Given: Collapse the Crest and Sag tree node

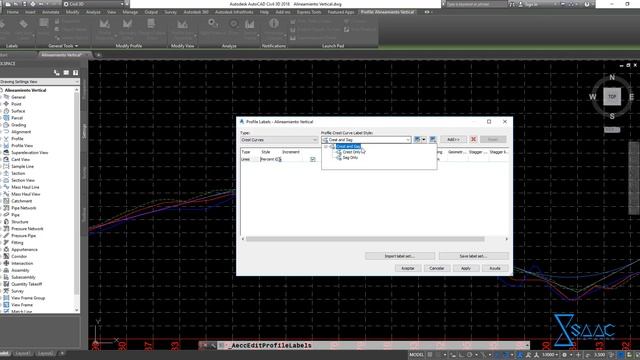Looking at the screenshot, I should coord(326,147).
